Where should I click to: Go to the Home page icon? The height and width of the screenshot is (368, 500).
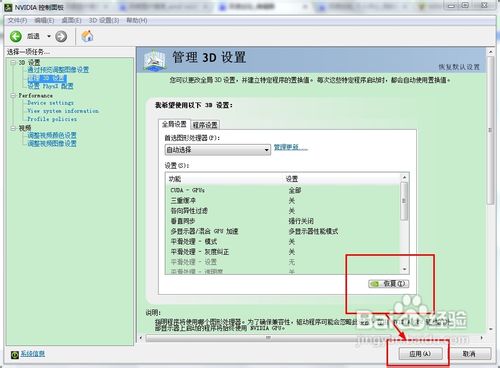(x=87, y=36)
